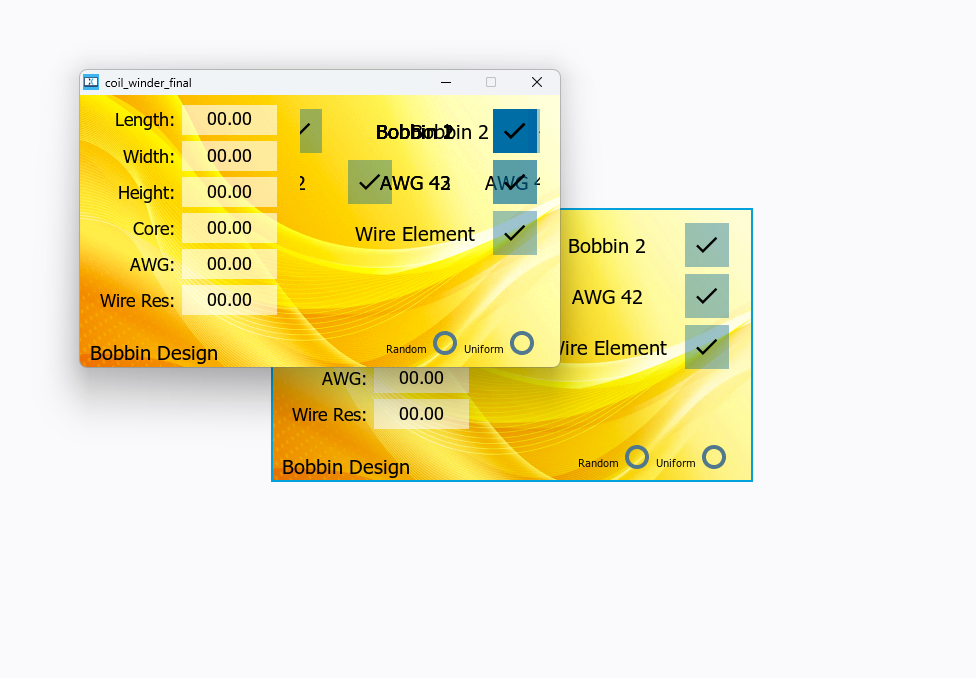Click the "Length:" label in coil_winder_final
The height and width of the screenshot is (678, 976).
pyautogui.click(x=144, y=120)
